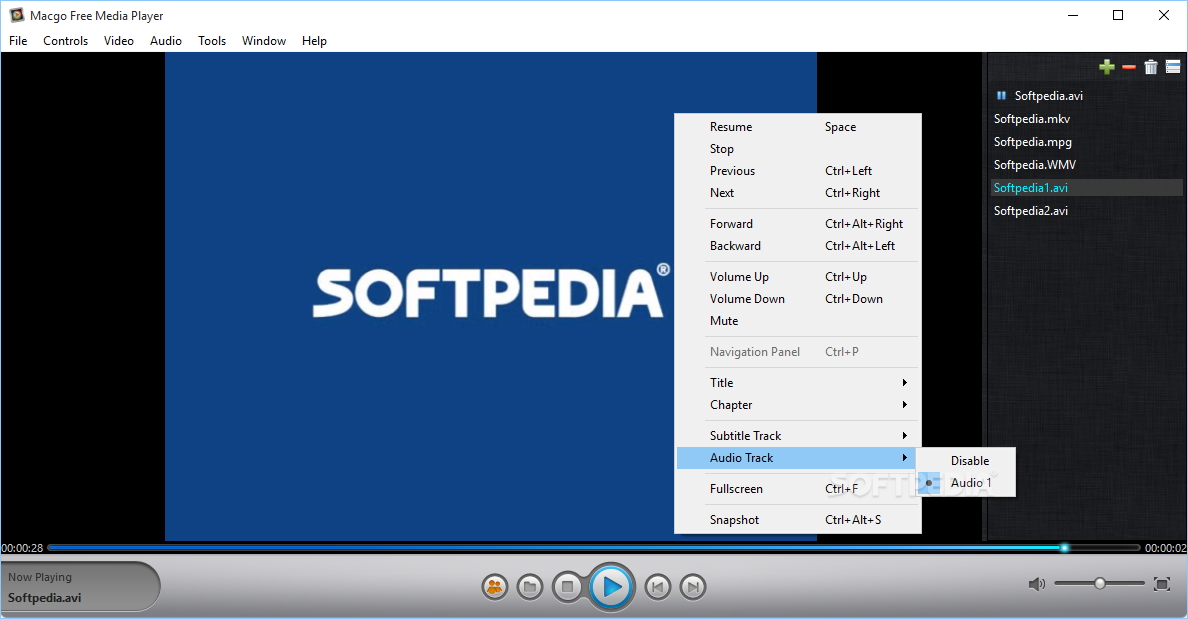Take a Snapshot via context menu

(798, 520)
